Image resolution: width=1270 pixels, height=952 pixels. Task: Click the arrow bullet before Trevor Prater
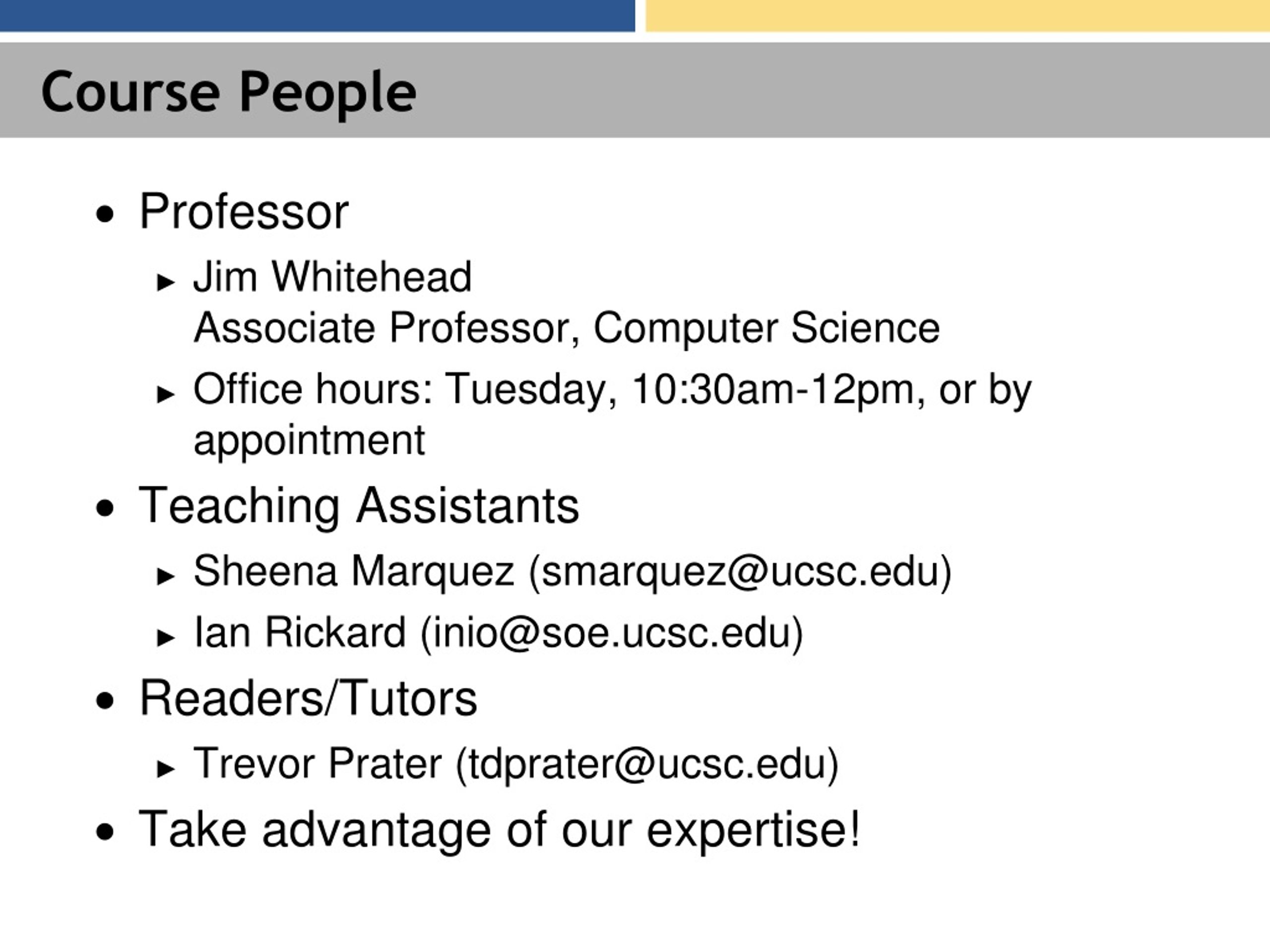pyautogui.click(x=165, y=769)
